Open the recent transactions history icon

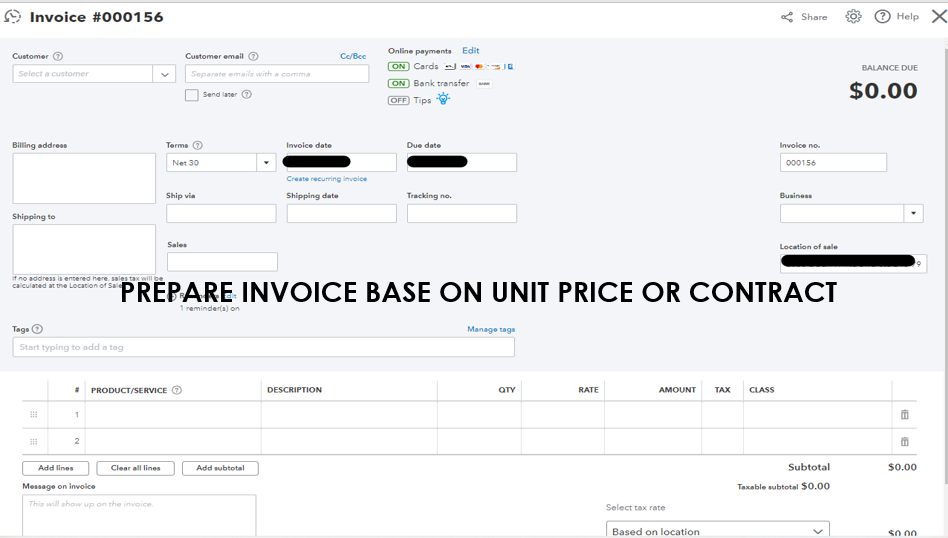click(x=12, y=16)
